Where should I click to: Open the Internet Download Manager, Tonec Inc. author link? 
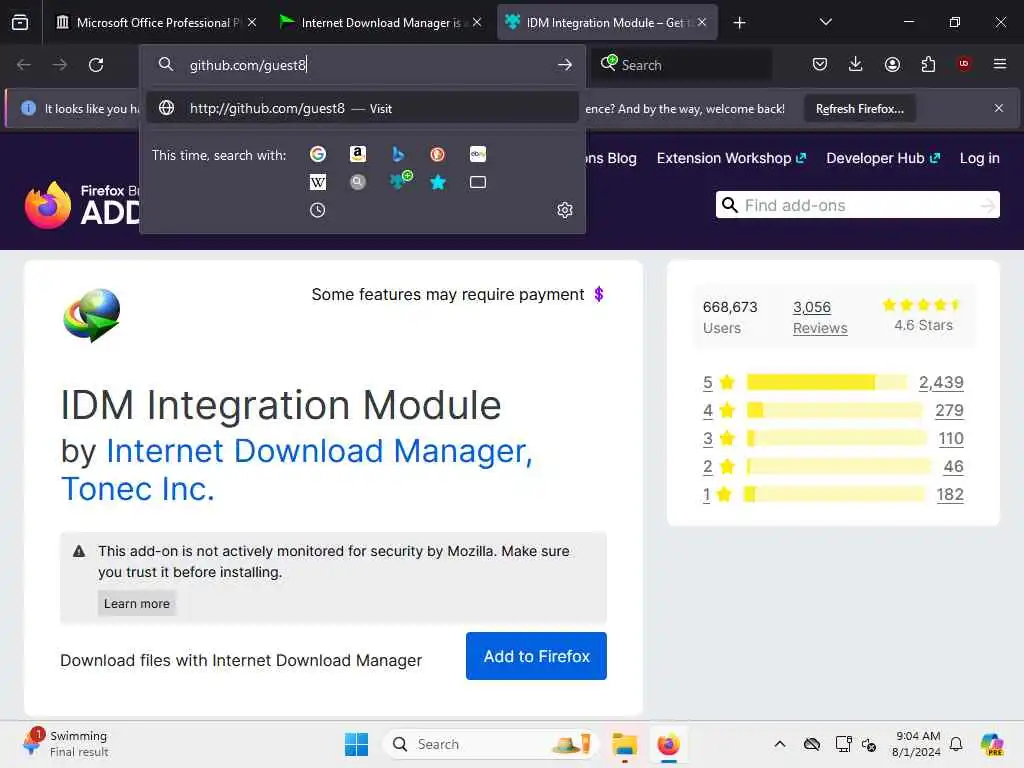296,470
